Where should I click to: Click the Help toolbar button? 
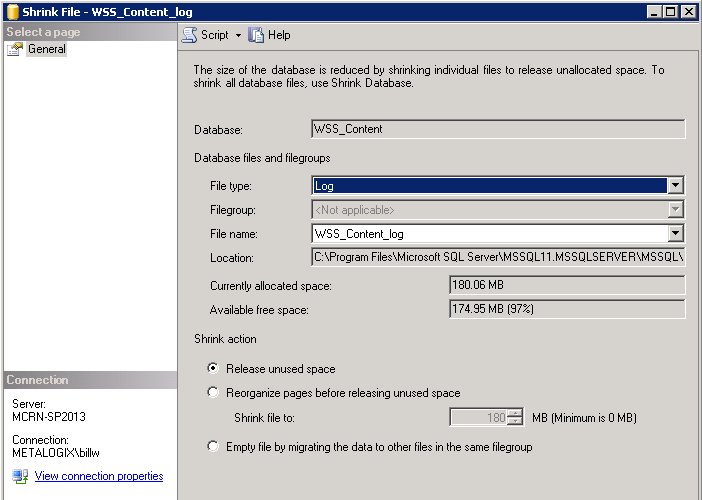click(x=270, y=35)
